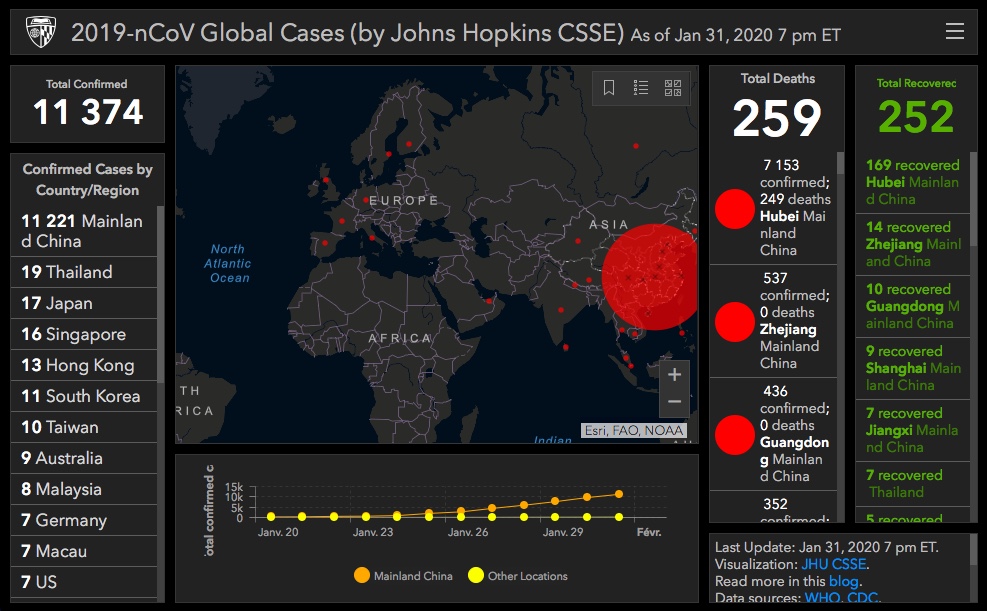Viewport: 987px width, 611px height.
Task: Click the last Mainland China chart point
Action: [619, 494]
